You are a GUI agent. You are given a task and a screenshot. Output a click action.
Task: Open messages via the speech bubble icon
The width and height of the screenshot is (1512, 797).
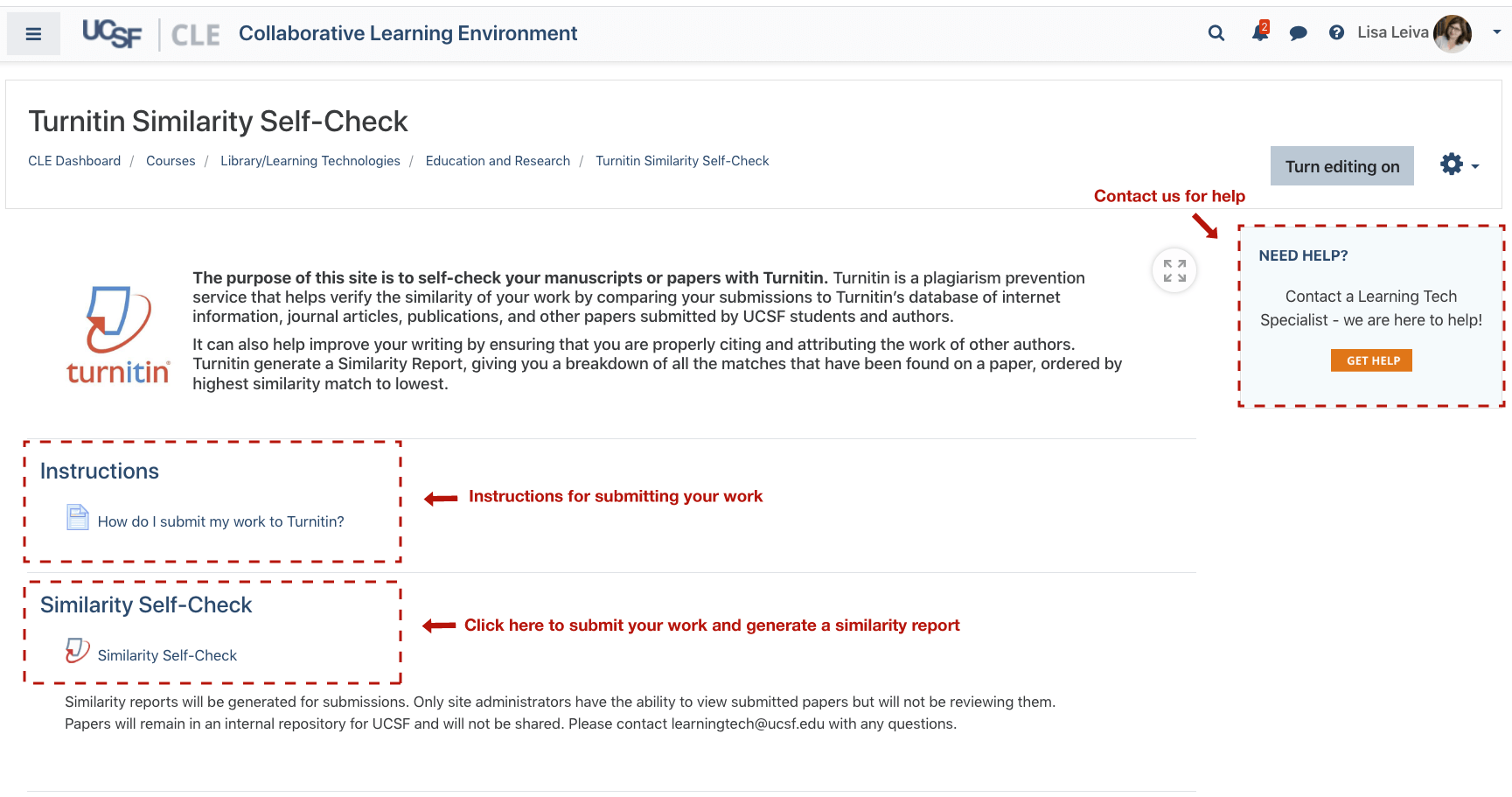pos(1298,33)
